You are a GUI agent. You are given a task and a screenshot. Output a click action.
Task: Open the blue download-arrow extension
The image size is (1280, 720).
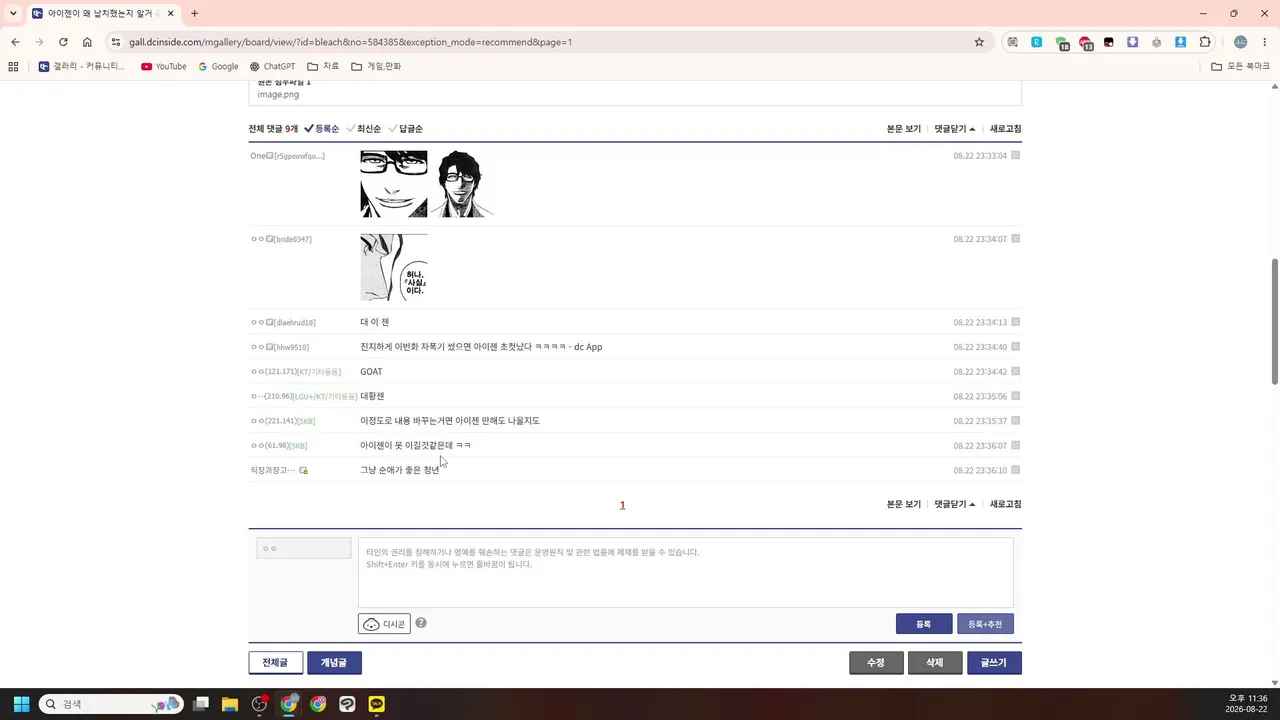[1181, 42]
